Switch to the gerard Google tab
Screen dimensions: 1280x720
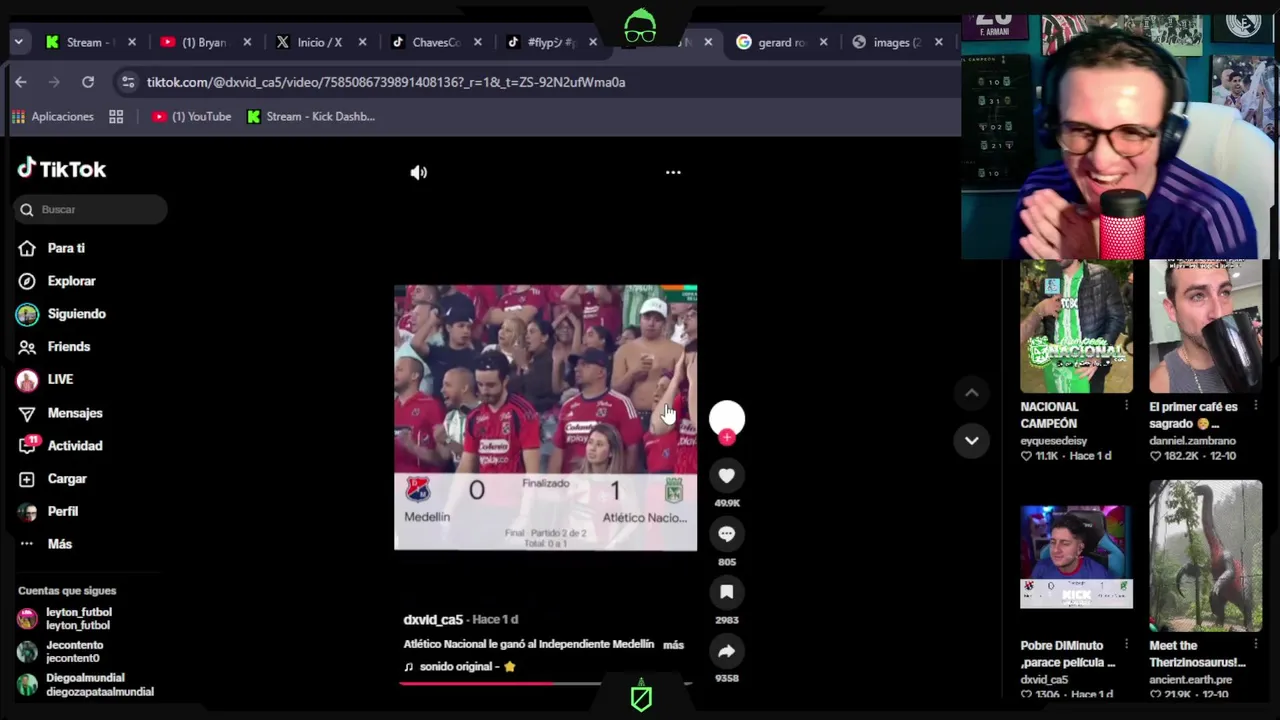pos(781,42)
